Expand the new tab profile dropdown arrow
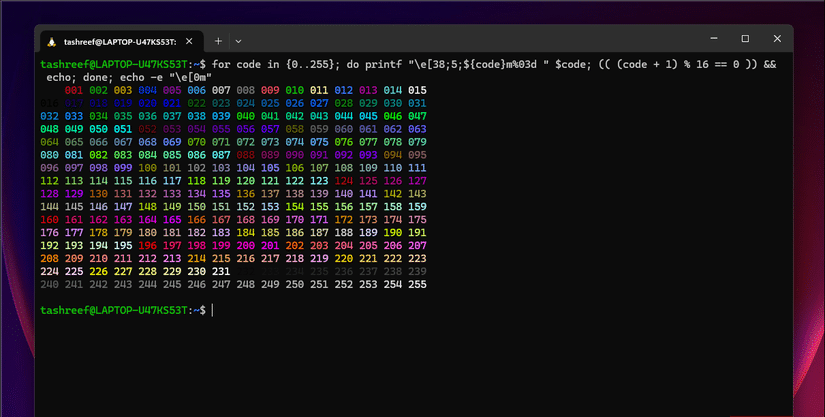Image resolution: width=825 pixels, height=417 pixels. 238,41
